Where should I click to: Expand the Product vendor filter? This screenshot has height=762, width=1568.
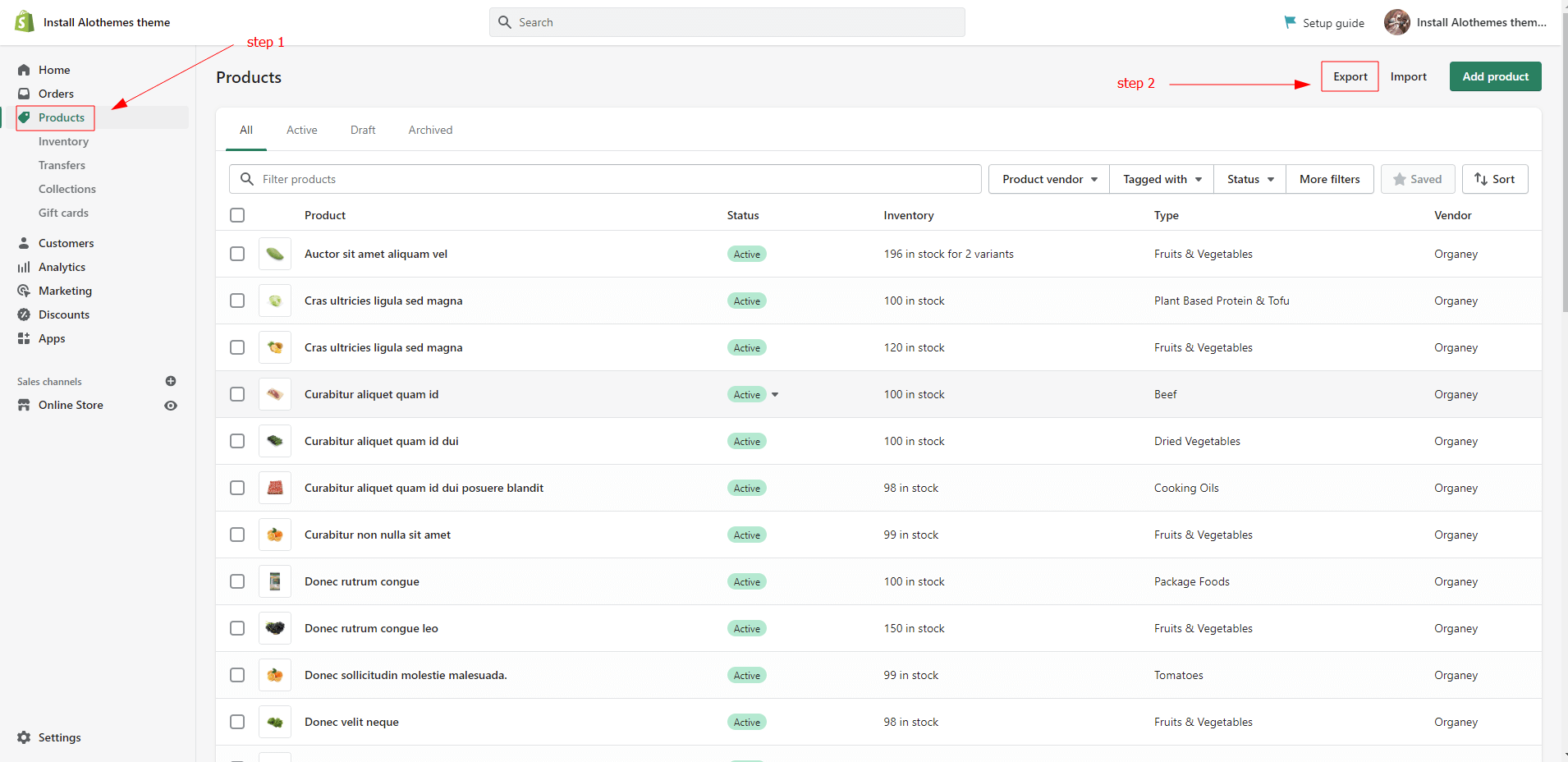tap(1048, 179)
